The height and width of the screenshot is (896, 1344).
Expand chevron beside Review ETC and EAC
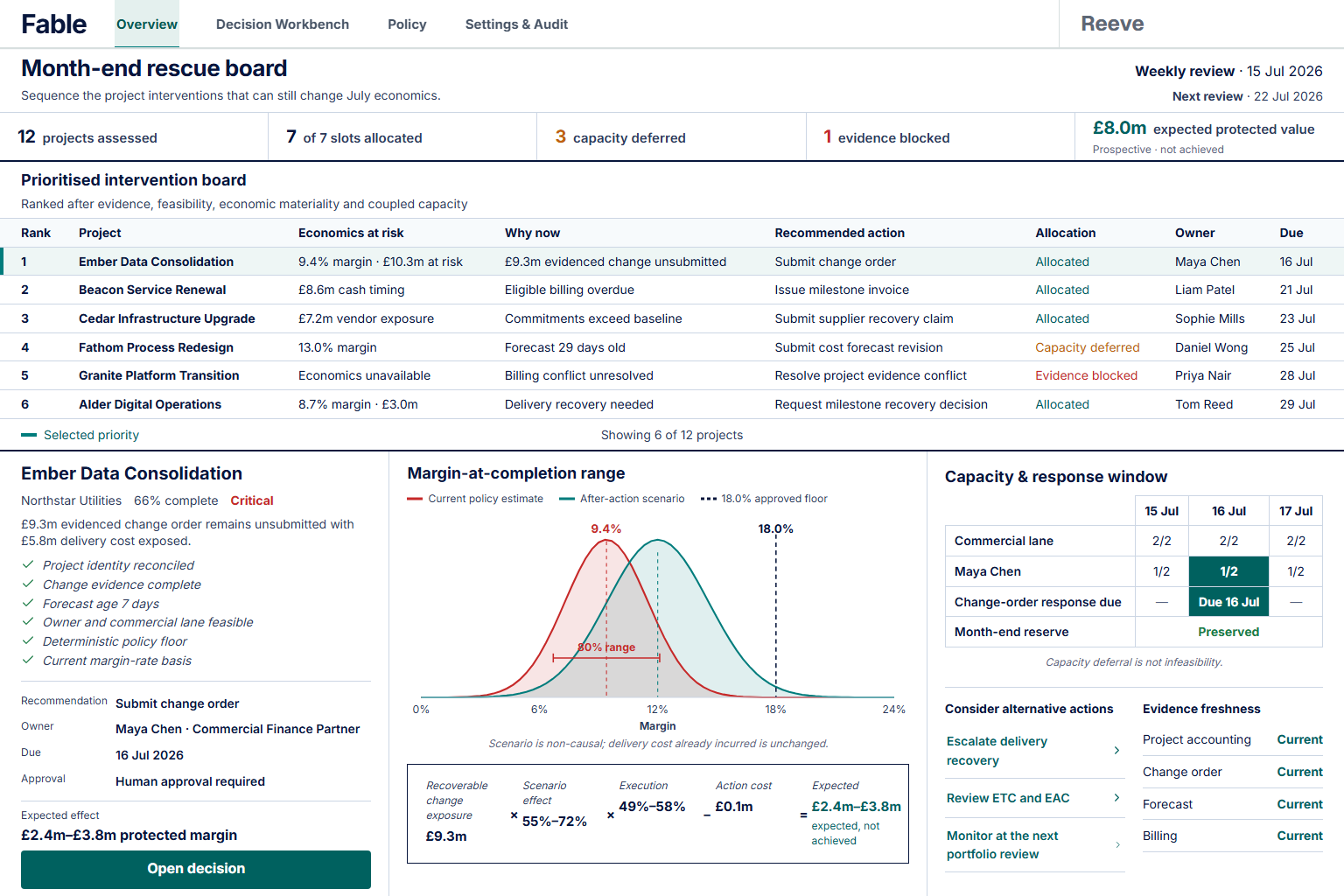tap(1116, 798)
